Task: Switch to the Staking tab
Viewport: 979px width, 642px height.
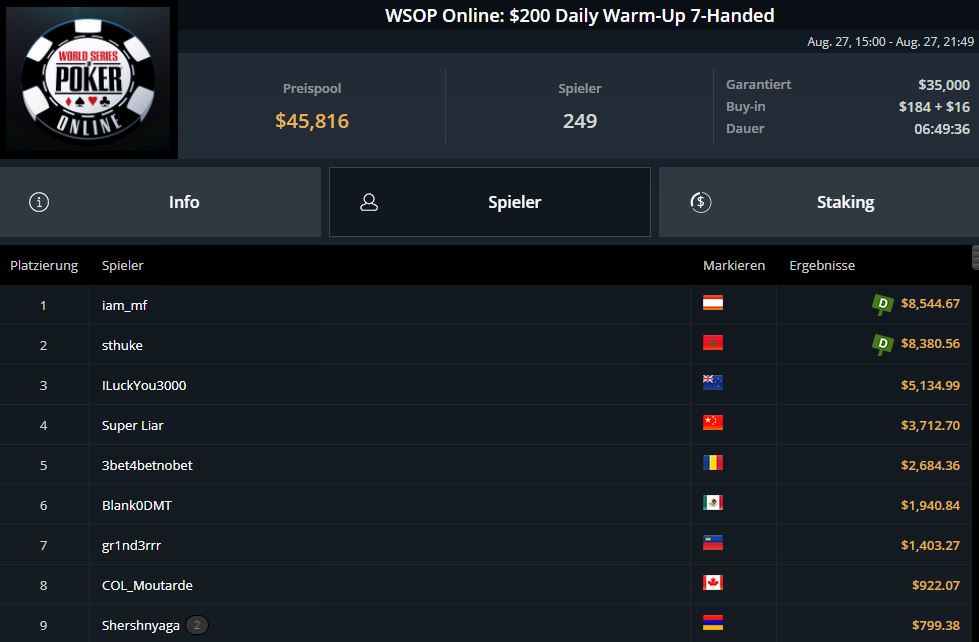Action: click(x=819, y=202)
